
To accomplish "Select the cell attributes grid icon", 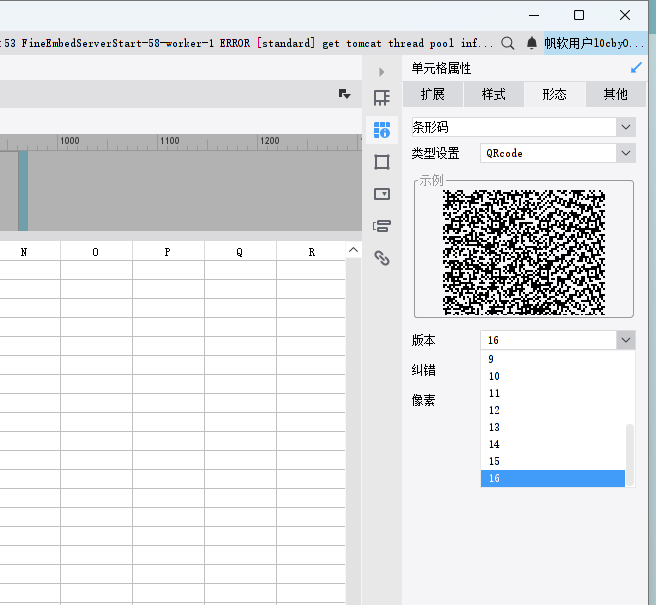I will [382, 130].
